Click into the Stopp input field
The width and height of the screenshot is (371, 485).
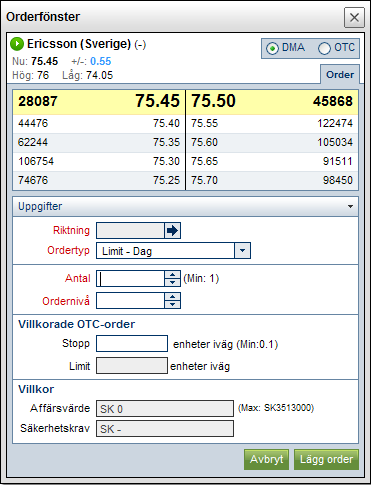tap(132, 344)
